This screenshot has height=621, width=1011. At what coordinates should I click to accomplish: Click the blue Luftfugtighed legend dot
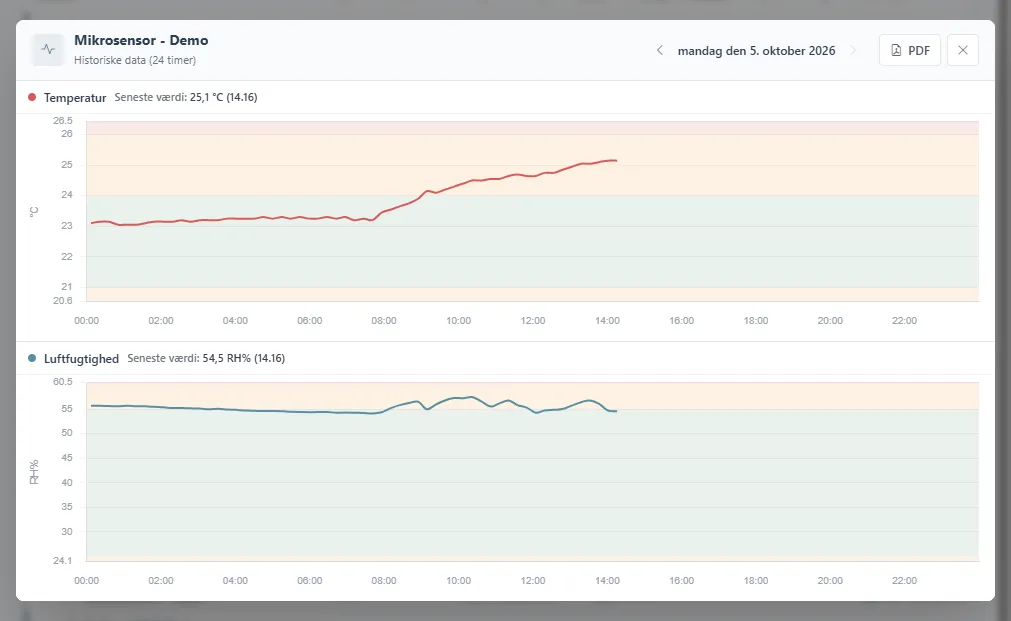point(32,359)
